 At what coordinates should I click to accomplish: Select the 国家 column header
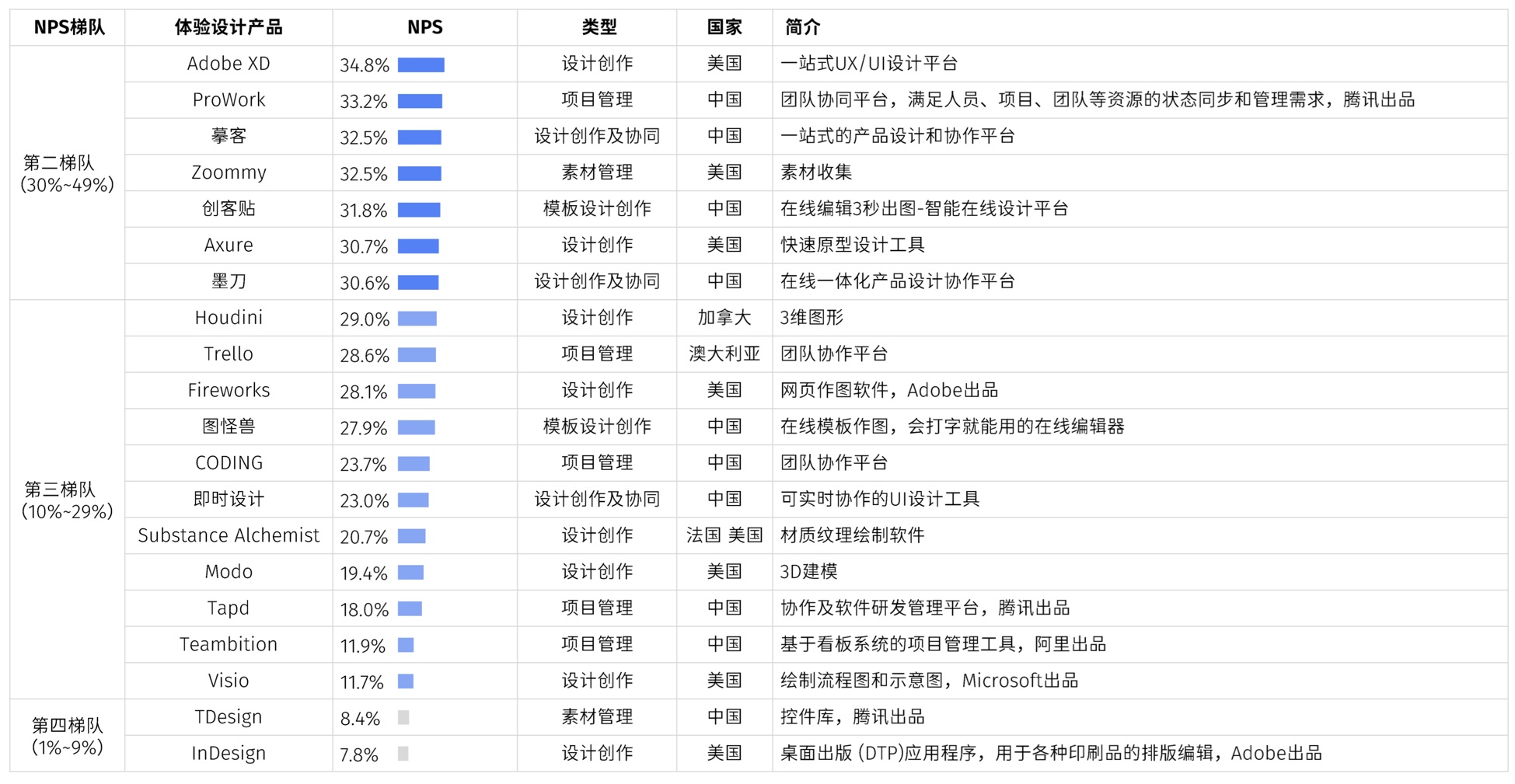point(724,27)
